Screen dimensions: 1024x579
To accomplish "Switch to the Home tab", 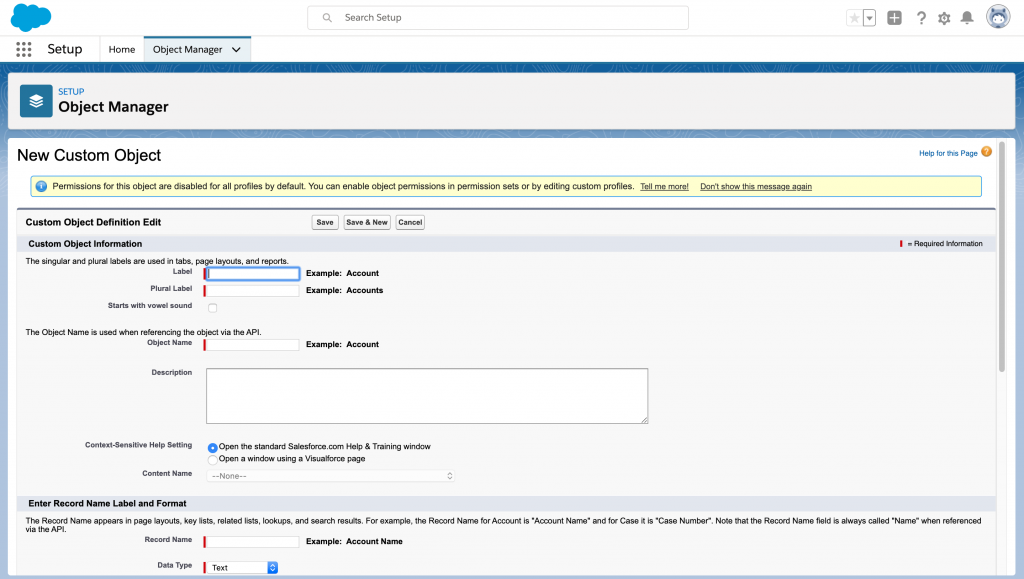I will pos(122,49).
